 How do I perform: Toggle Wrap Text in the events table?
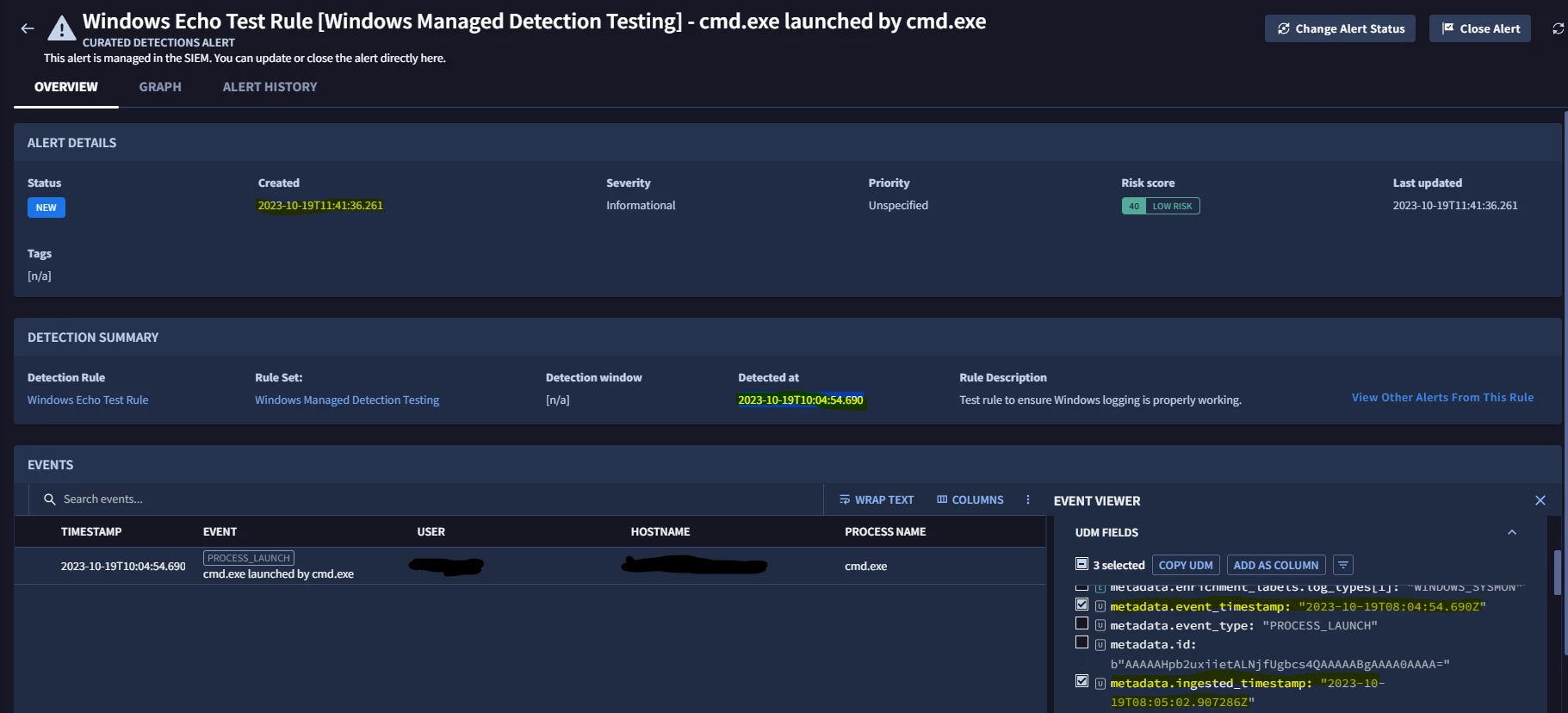pos(877,499)
